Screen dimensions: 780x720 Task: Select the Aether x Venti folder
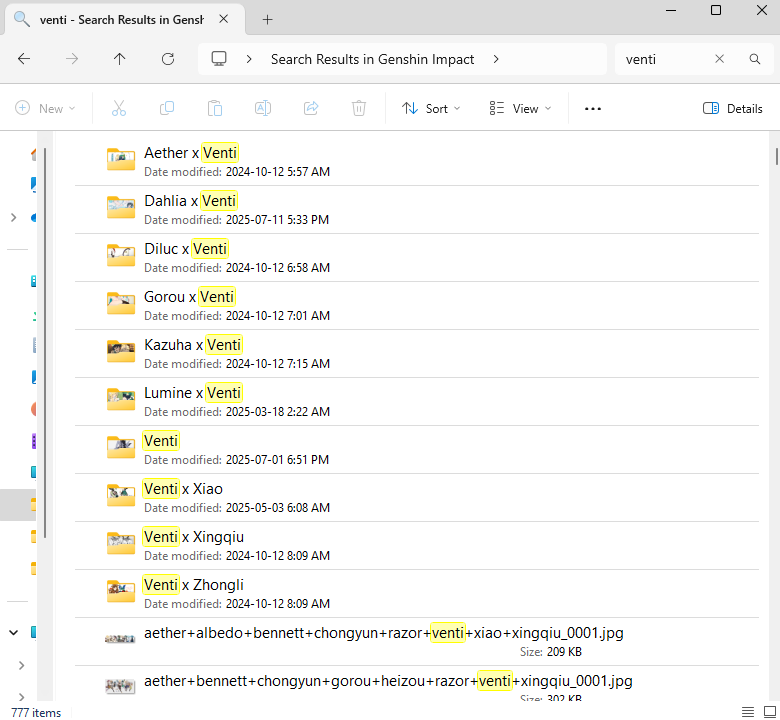(417, 162)
